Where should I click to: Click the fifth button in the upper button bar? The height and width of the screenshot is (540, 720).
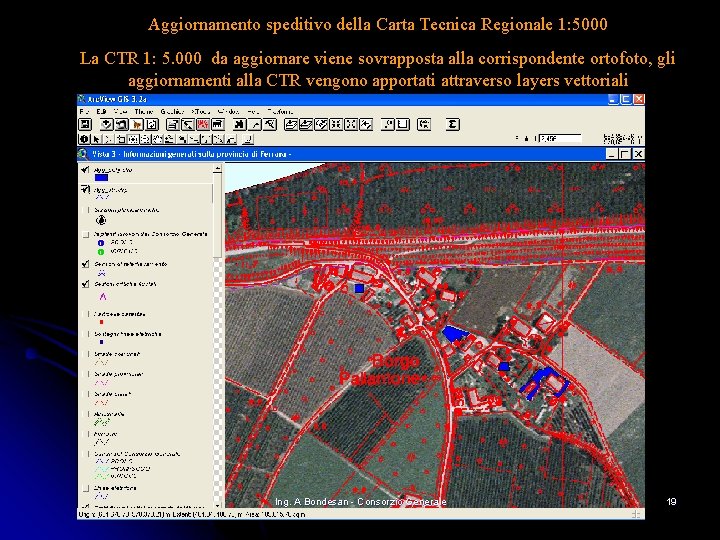152,124
